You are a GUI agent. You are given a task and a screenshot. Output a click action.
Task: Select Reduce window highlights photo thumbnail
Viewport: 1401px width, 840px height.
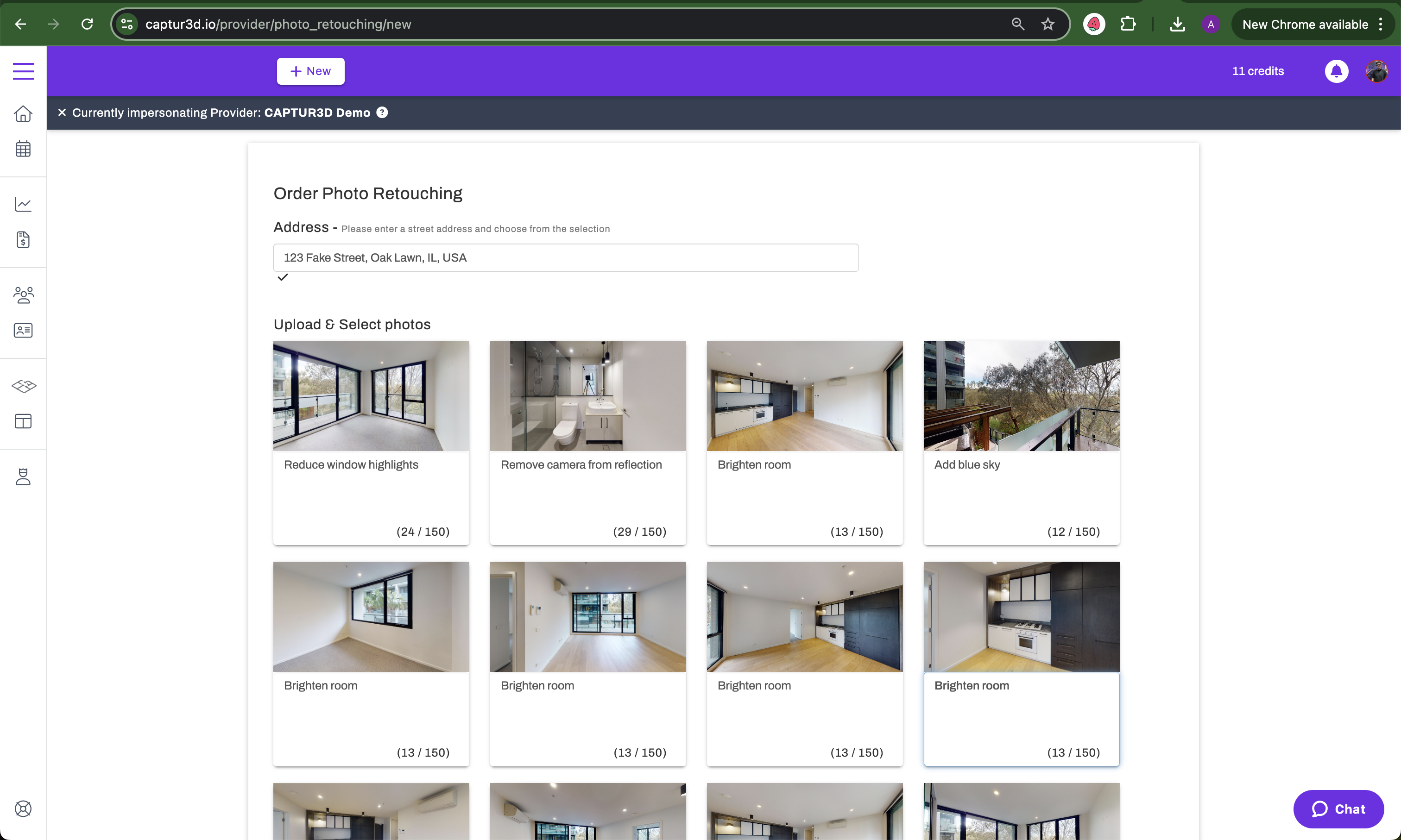point(371,395)
